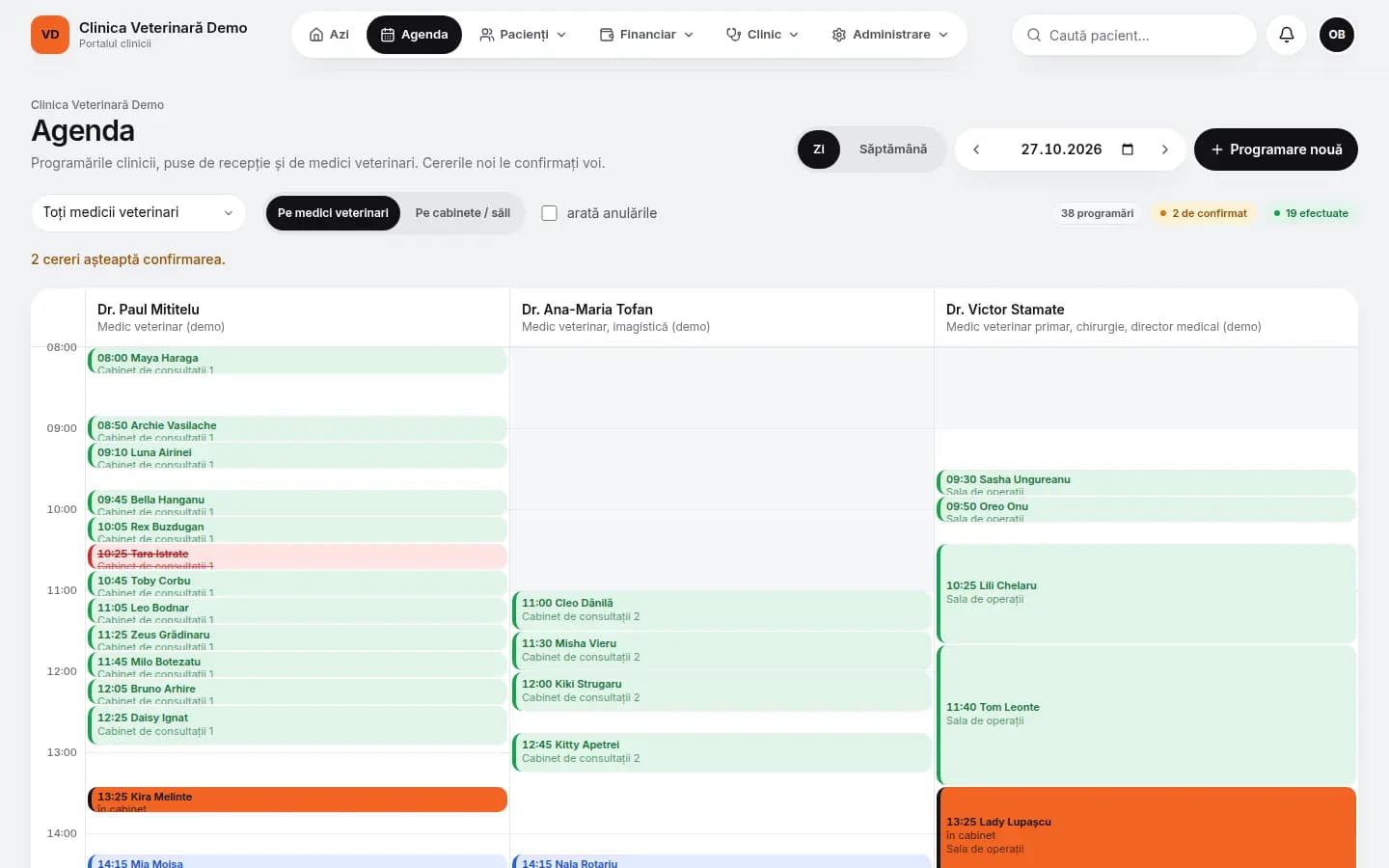Select Pe medici veterinari grouping
1389x868 pixels.
click(x=333, y=213)
